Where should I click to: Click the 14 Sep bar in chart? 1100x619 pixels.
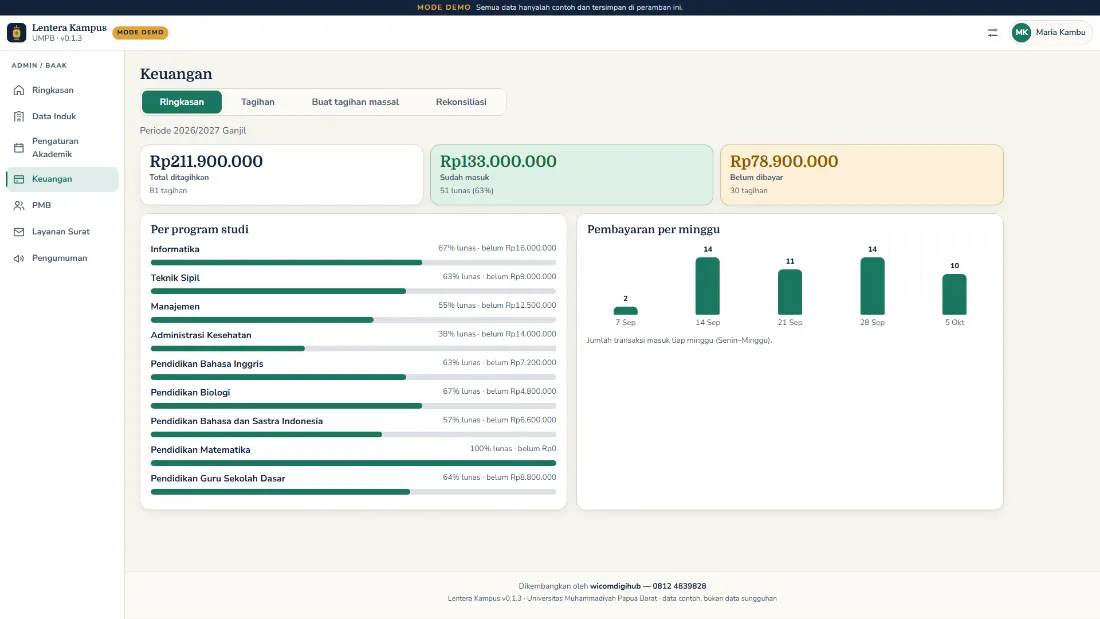[x=707, y=286]
